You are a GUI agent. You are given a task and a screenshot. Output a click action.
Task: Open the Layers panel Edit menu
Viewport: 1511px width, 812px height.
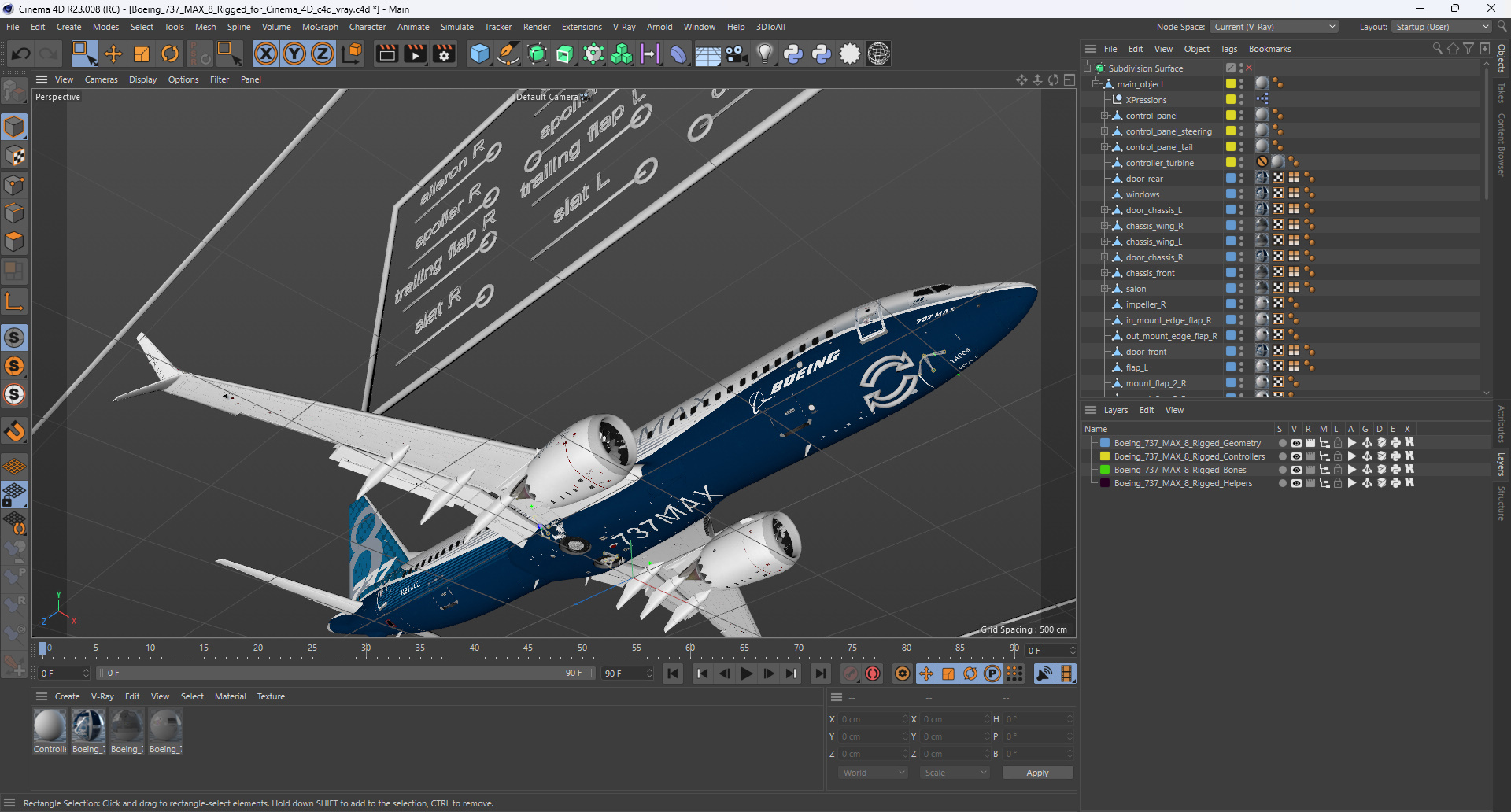(x=1147, y=410)
